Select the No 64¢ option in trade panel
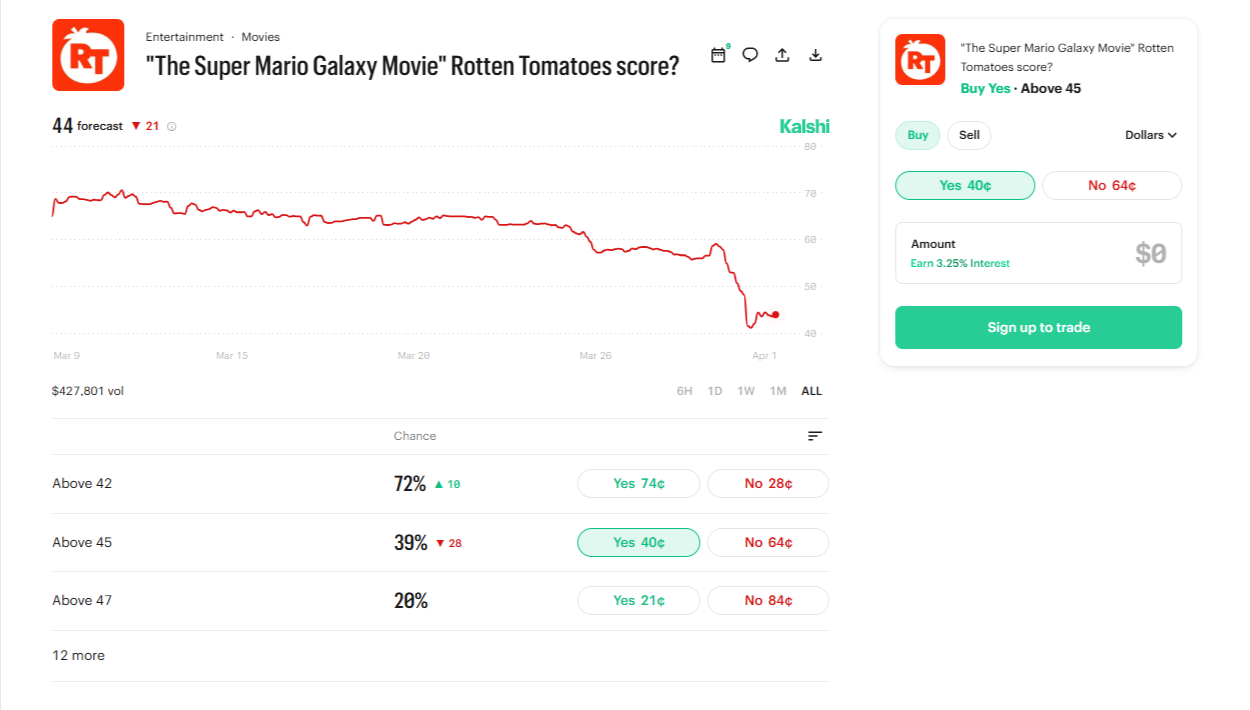The height and width of the screenshot is (710, 1250). (x=1112, y=185)
